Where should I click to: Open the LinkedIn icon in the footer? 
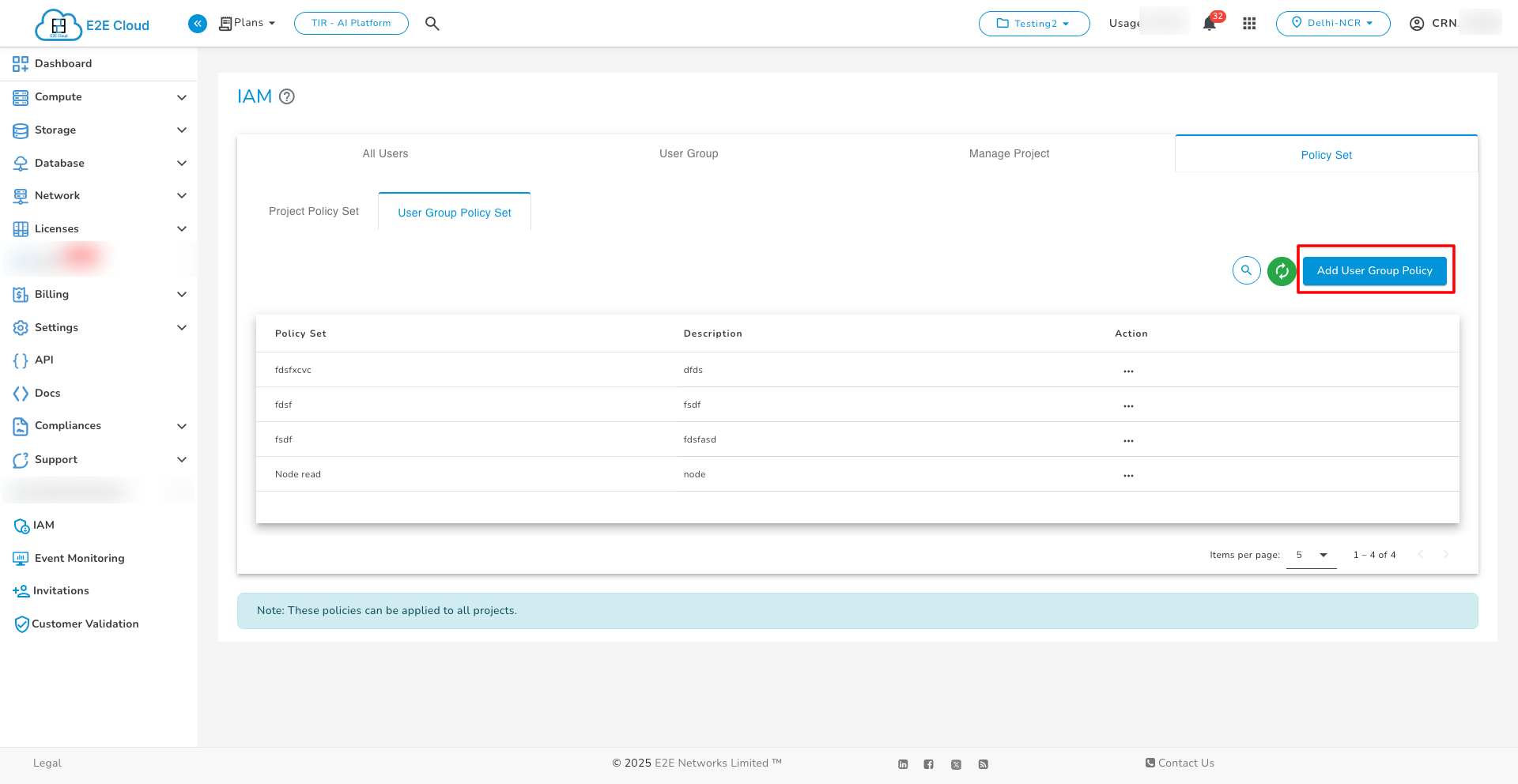pos(903,763)
